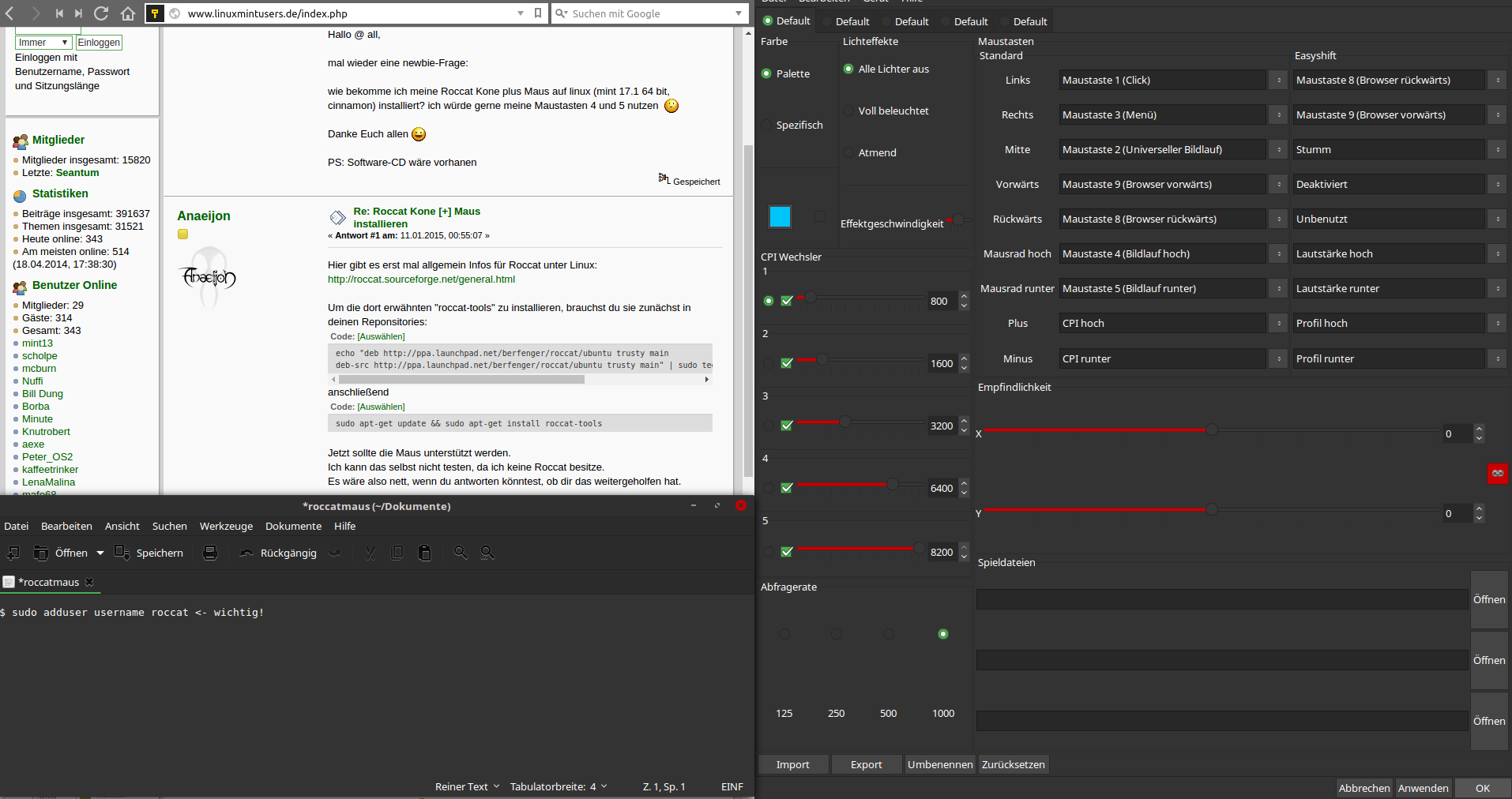This screenshot has width=1512, height=799.
Task: Click the X sensitivity slider handle
Action: (1211, 430)
